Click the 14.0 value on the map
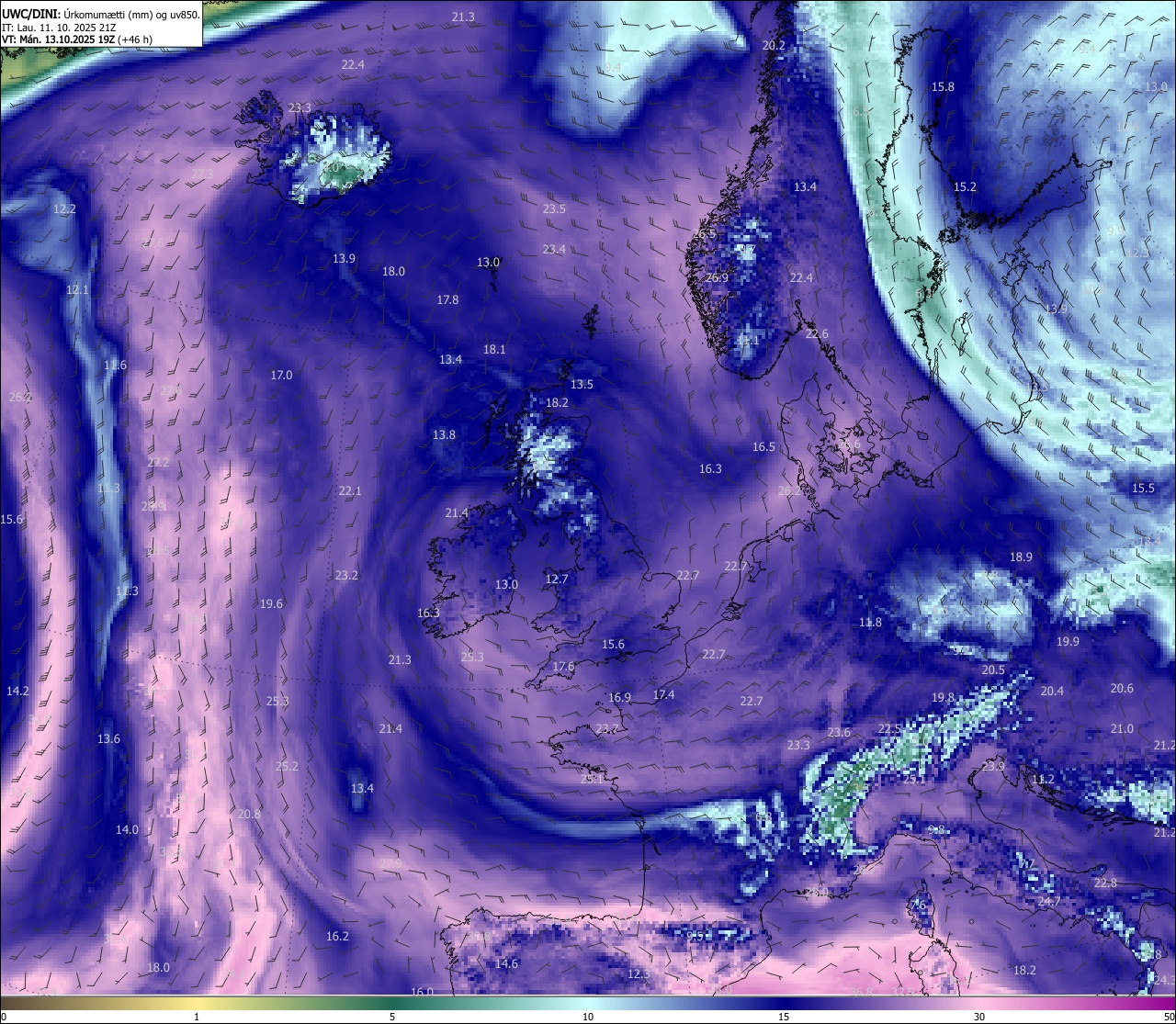Screen dimensions: 1176x1024 pos(127,830)
